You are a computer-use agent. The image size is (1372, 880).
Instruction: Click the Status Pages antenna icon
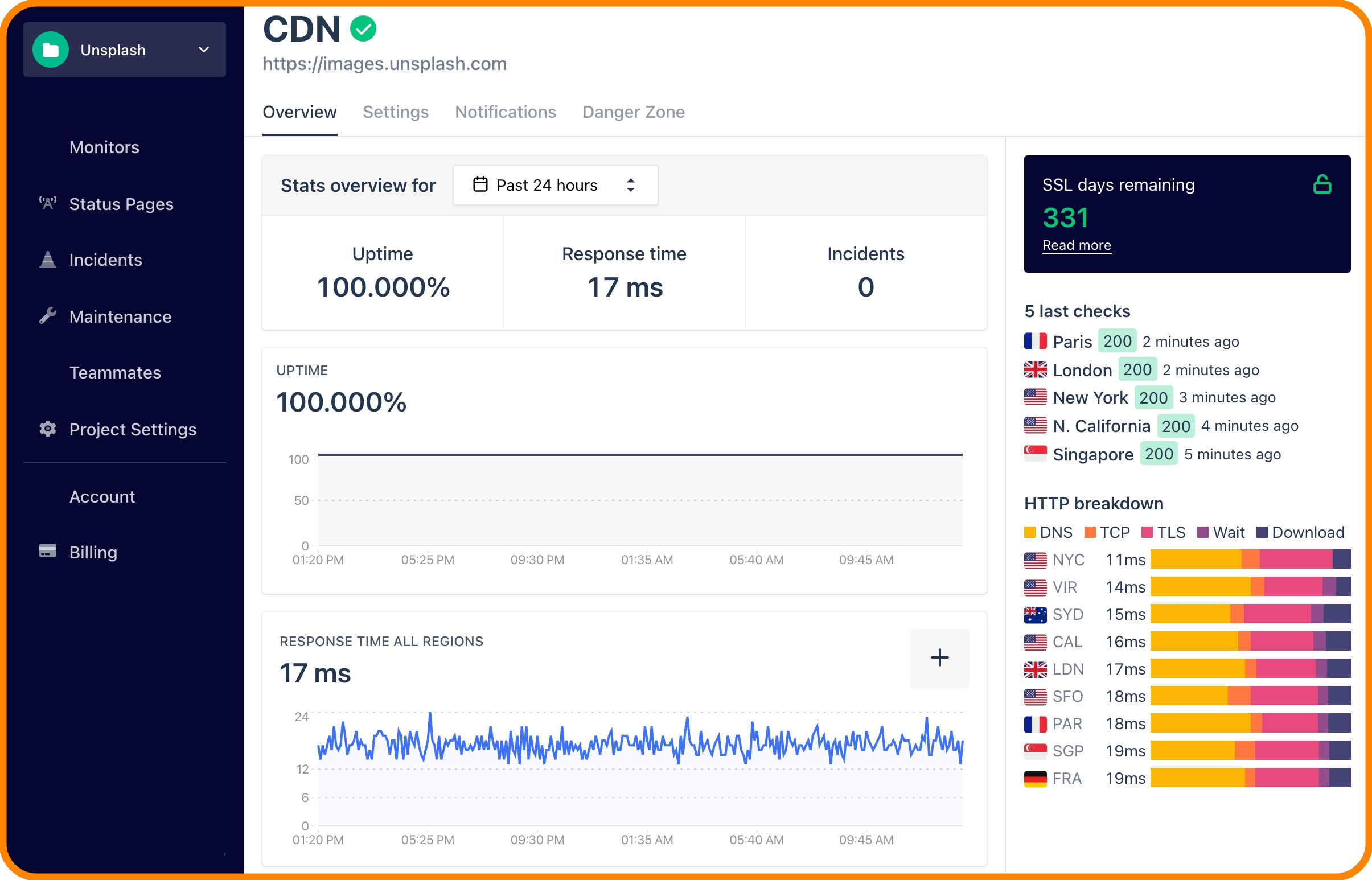[x=47, y=203]
